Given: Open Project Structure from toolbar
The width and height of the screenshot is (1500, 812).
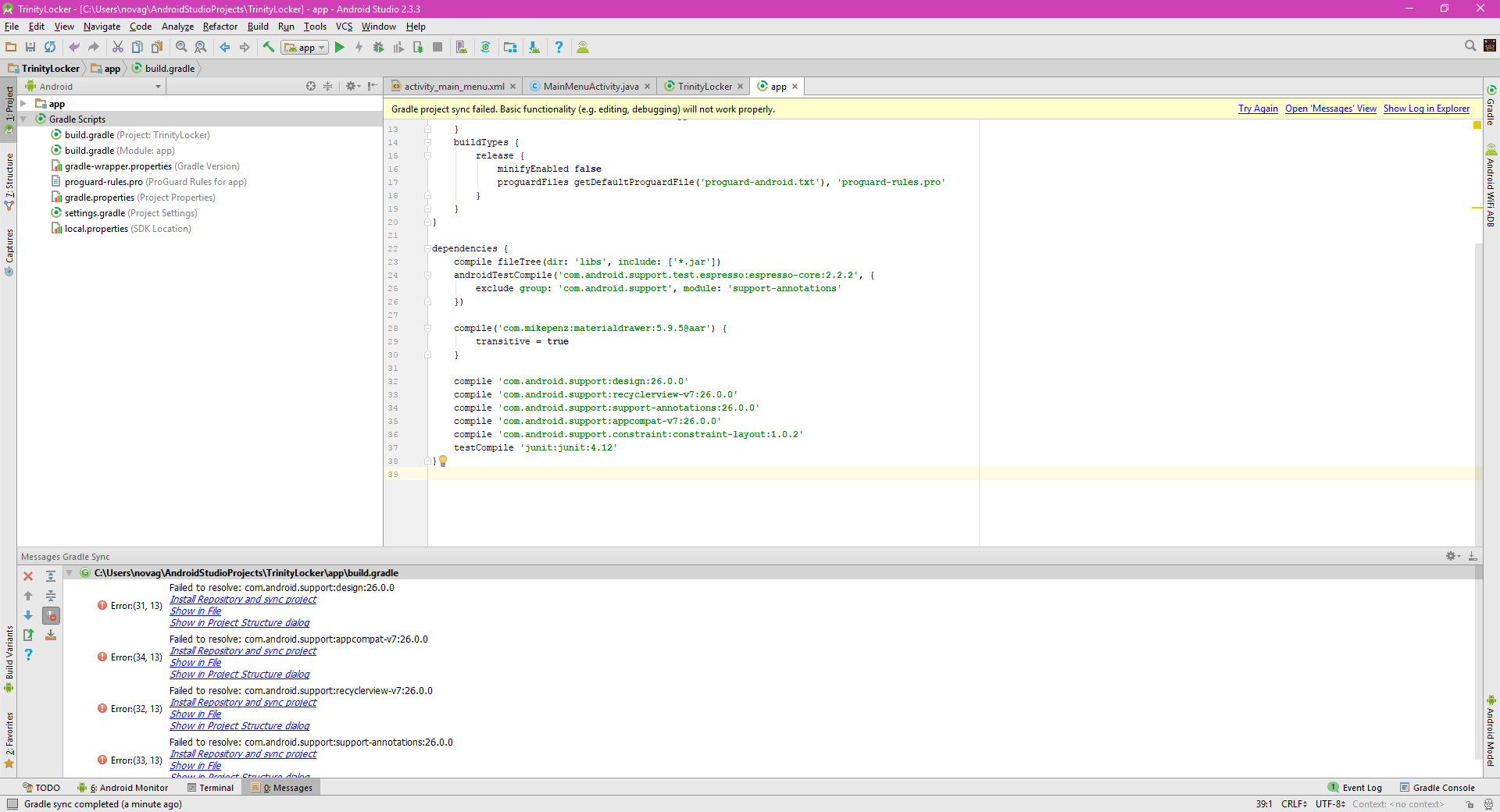Looking at the screenshot, I should 510,48.
